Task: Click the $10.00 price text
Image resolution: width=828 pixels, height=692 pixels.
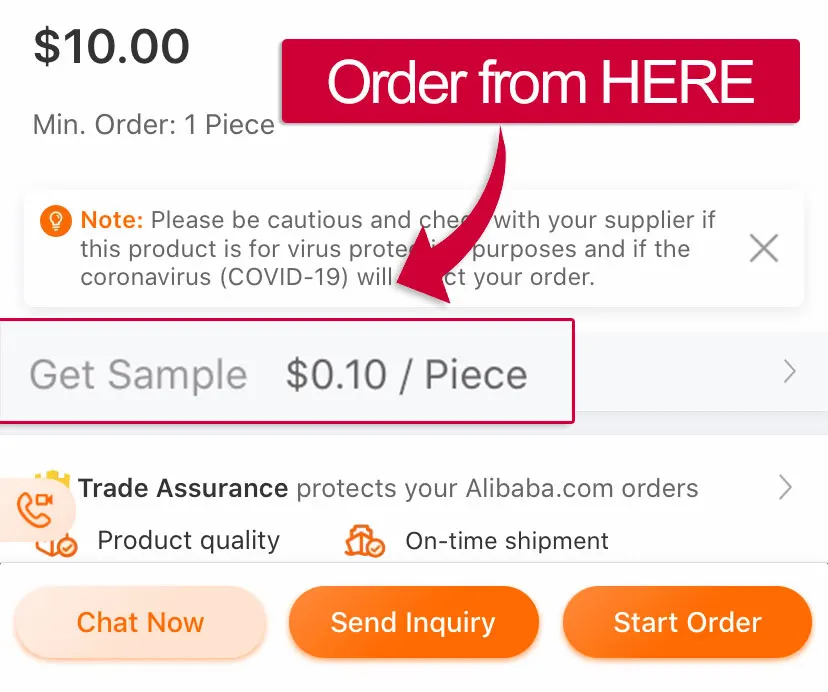Action: pos(112,47)
